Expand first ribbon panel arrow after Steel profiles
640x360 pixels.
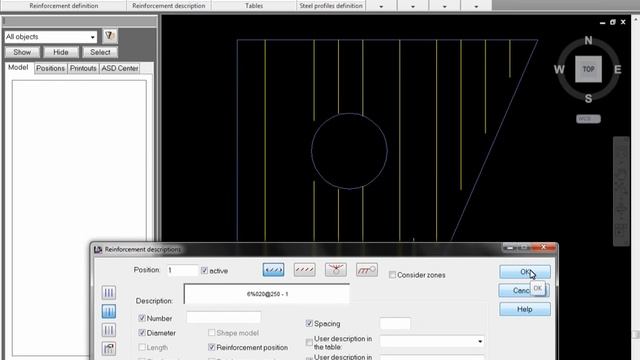point(381,6)
